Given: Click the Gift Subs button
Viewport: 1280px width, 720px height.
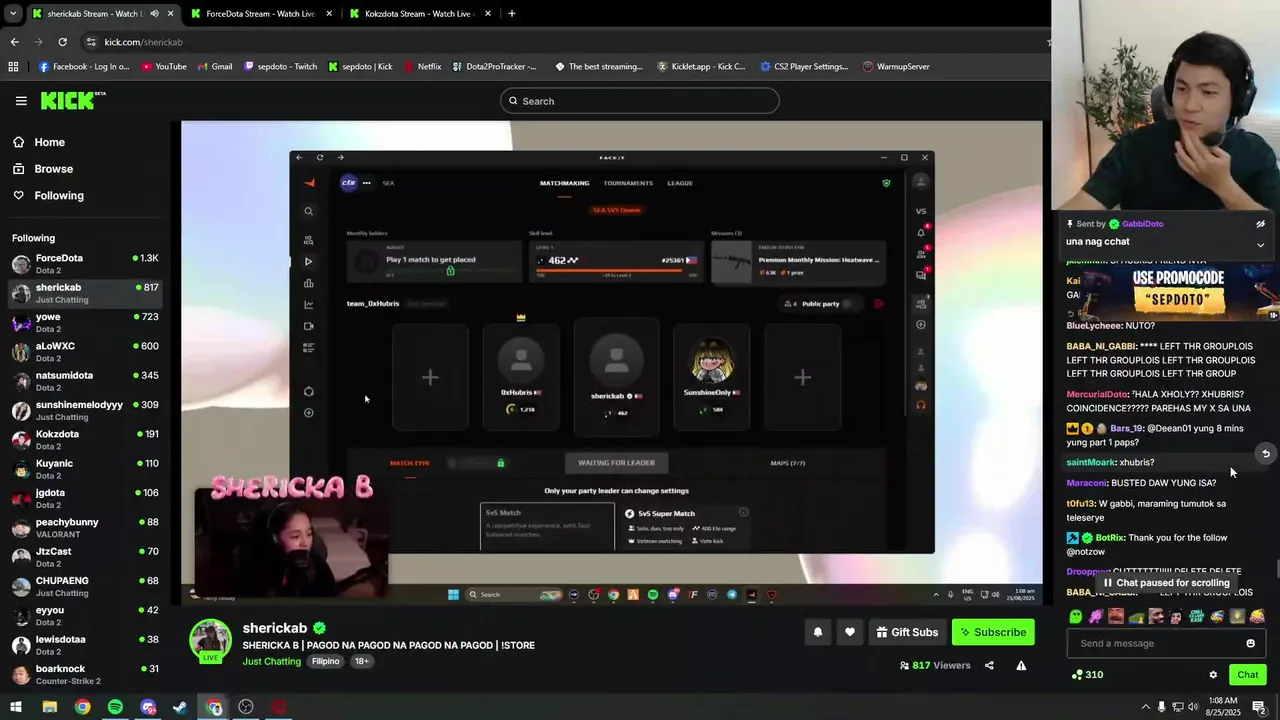Looking at the screenshot, I should 907,632.
